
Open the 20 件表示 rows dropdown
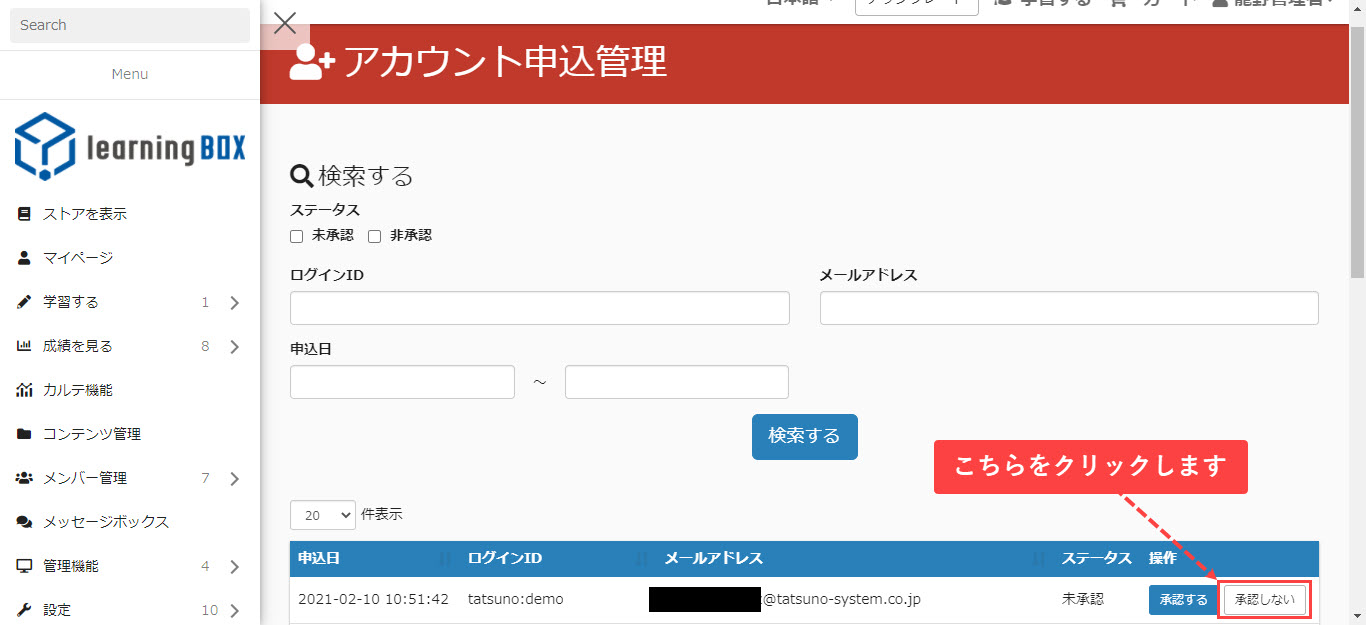(322, 515)
